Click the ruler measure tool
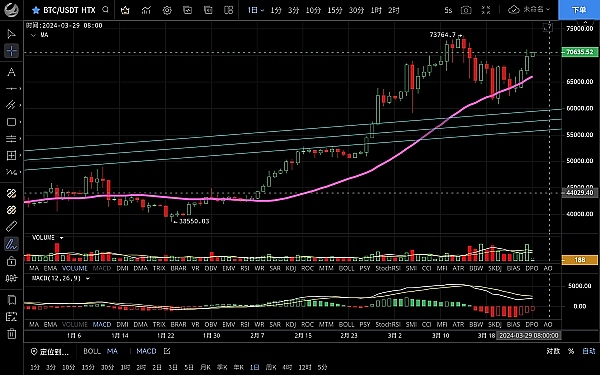The height and width of the screenshot is (375, 600). tap(11, 226)
